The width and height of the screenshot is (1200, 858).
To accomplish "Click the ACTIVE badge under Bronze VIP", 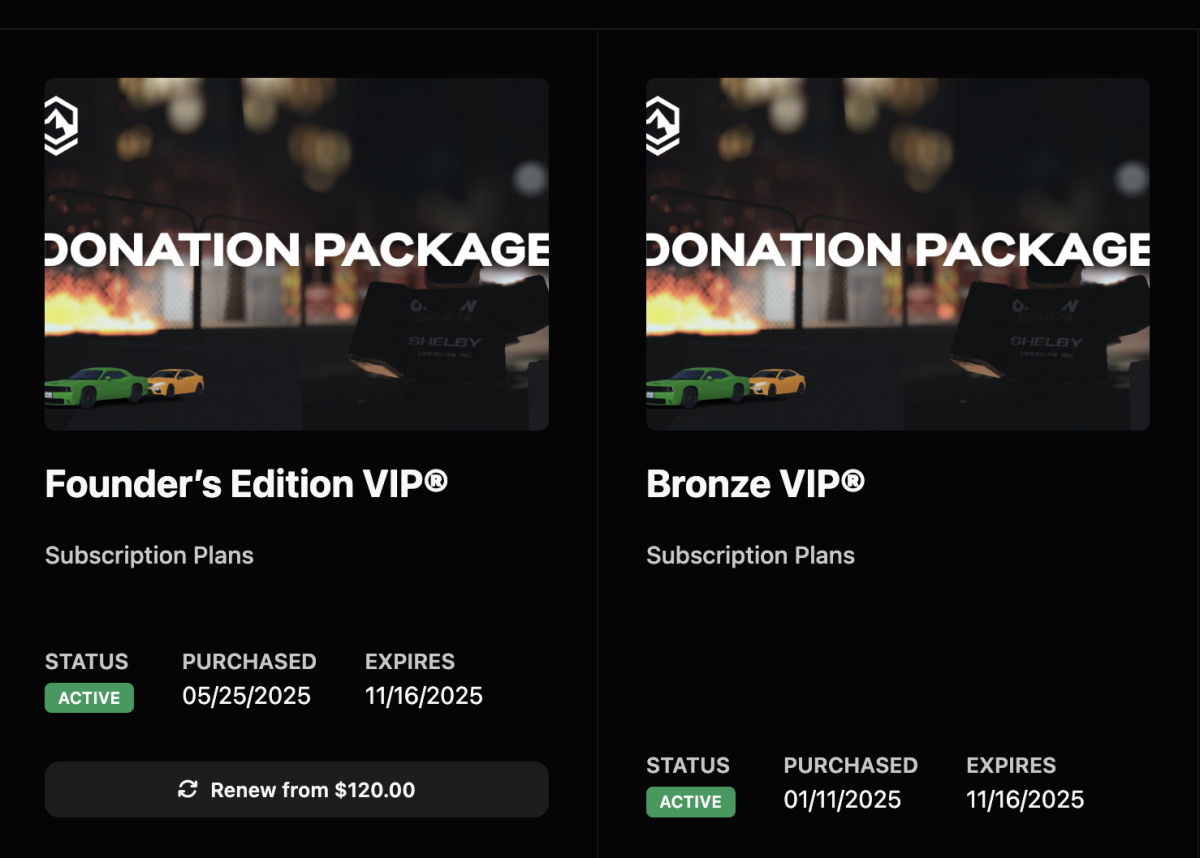I will coord(690,802).
